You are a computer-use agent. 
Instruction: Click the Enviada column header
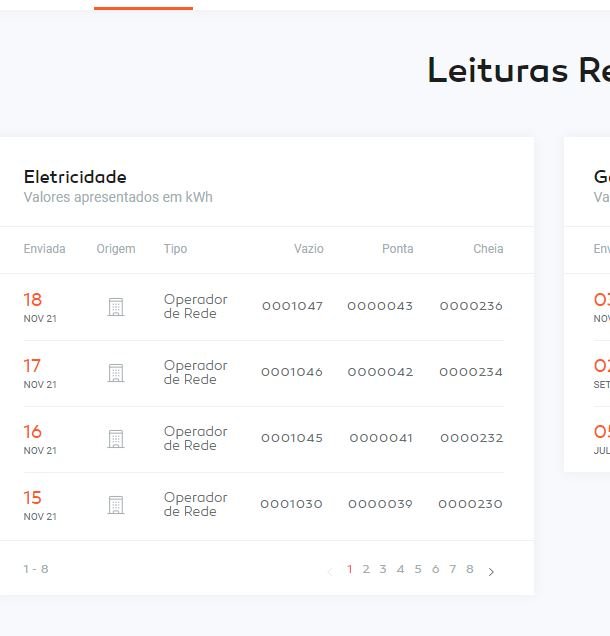pos(45,249)
